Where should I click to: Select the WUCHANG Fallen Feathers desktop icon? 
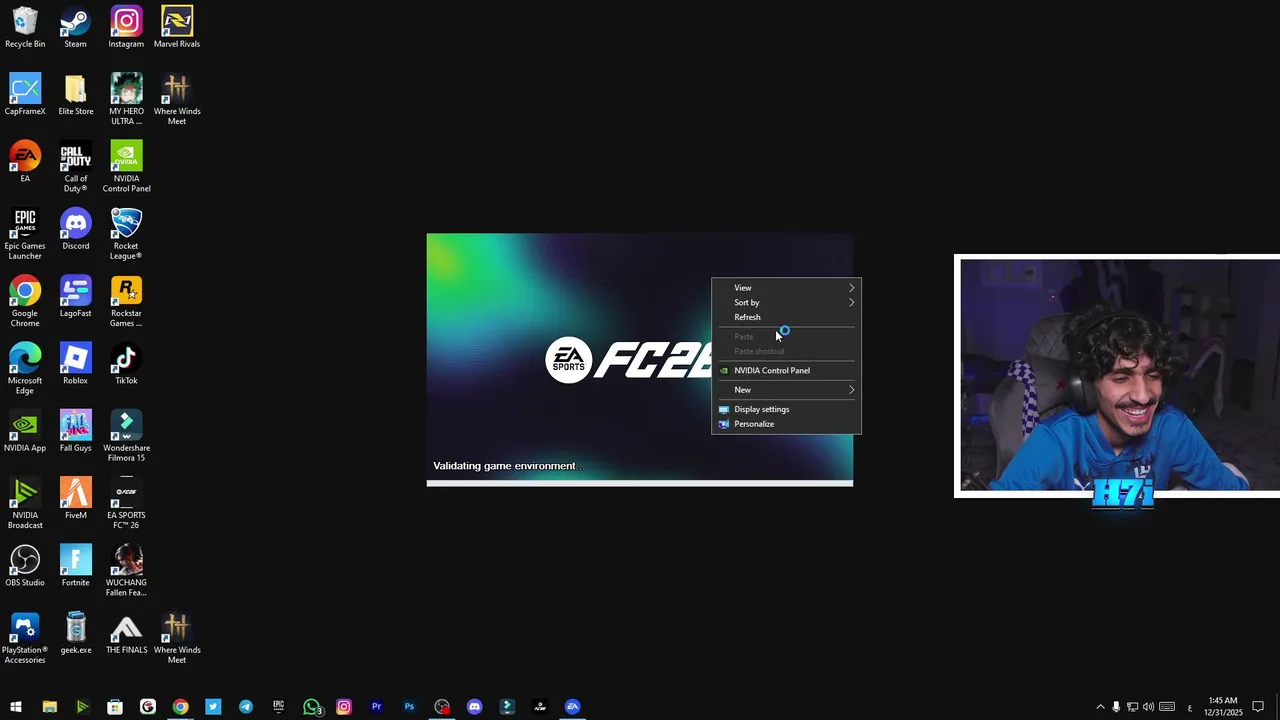pos(126,571)
